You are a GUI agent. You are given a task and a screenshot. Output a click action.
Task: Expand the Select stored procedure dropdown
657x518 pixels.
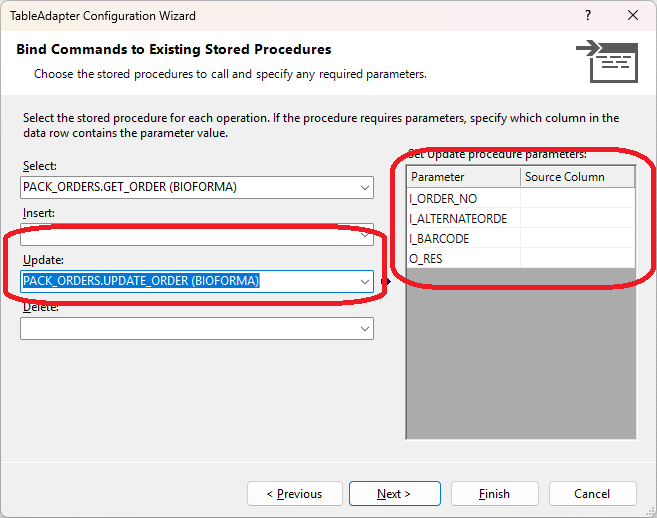(365, 187)
